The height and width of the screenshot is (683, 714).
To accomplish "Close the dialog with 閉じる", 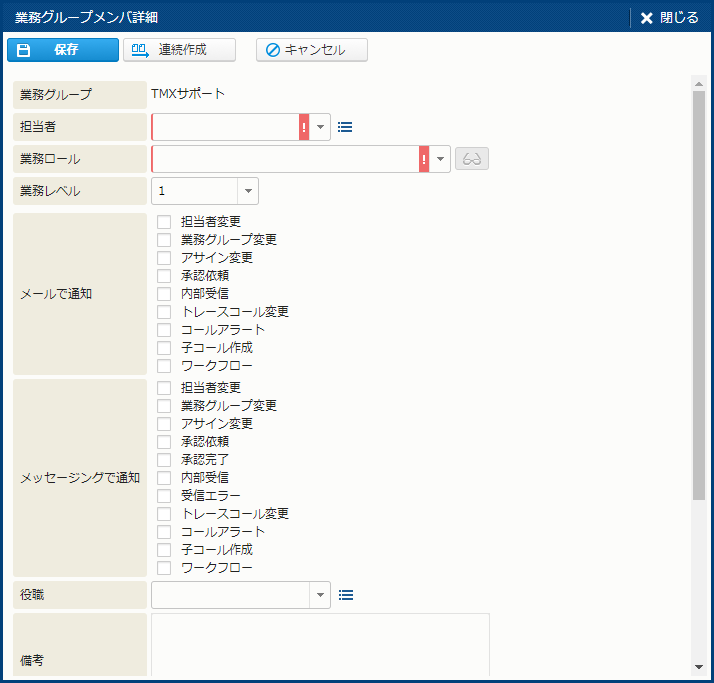I will (670, 18).
